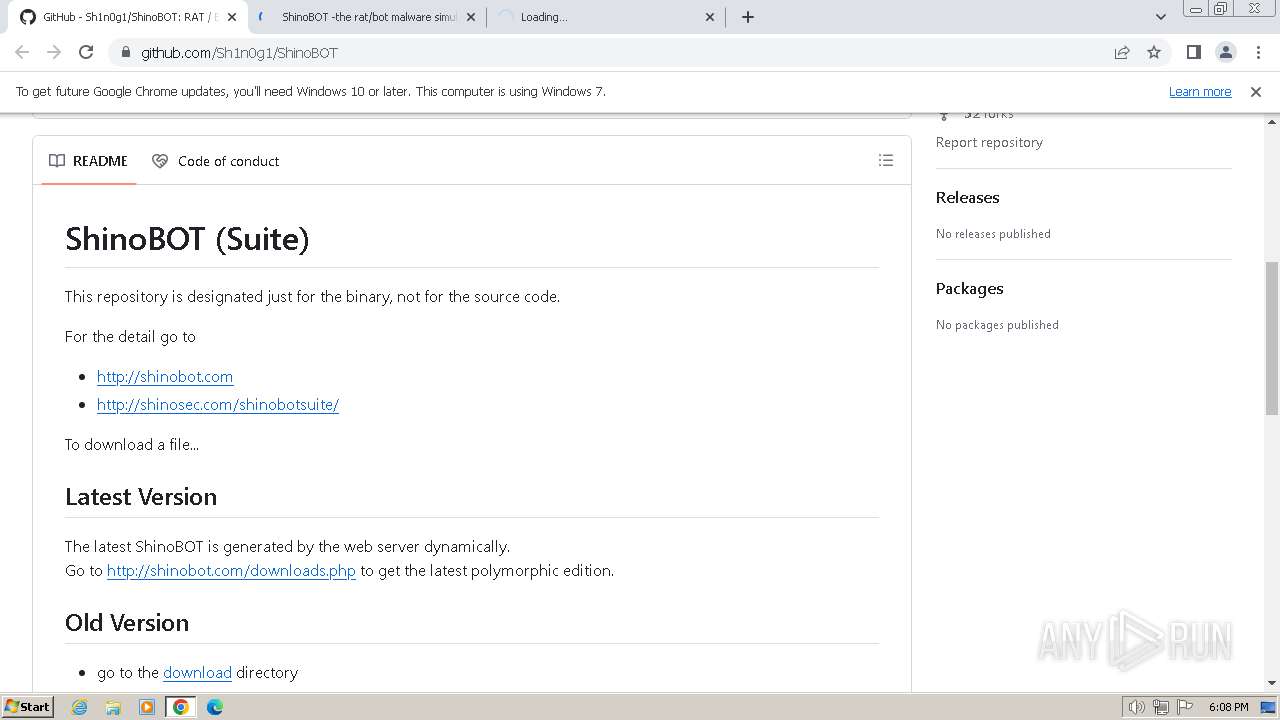1280x720 pixels.
Task: Switch to the ShinoBOT malware simulator tab
Action: 365,17
